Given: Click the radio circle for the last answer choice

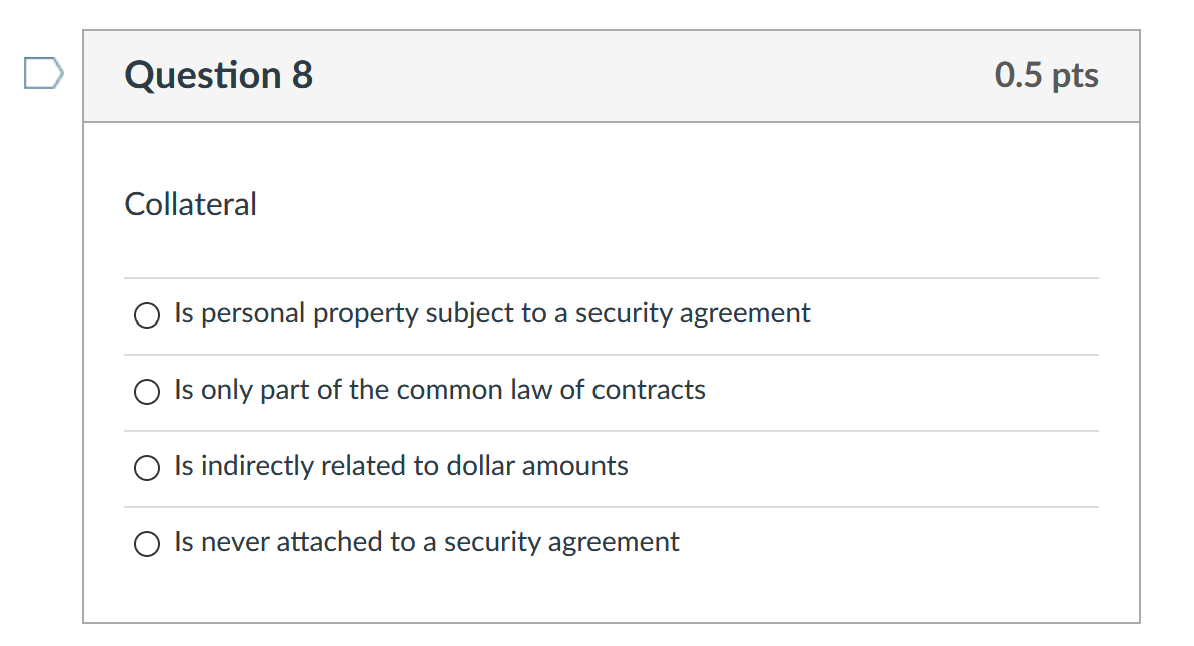Looking at the screenshot, I should (146, 543).
